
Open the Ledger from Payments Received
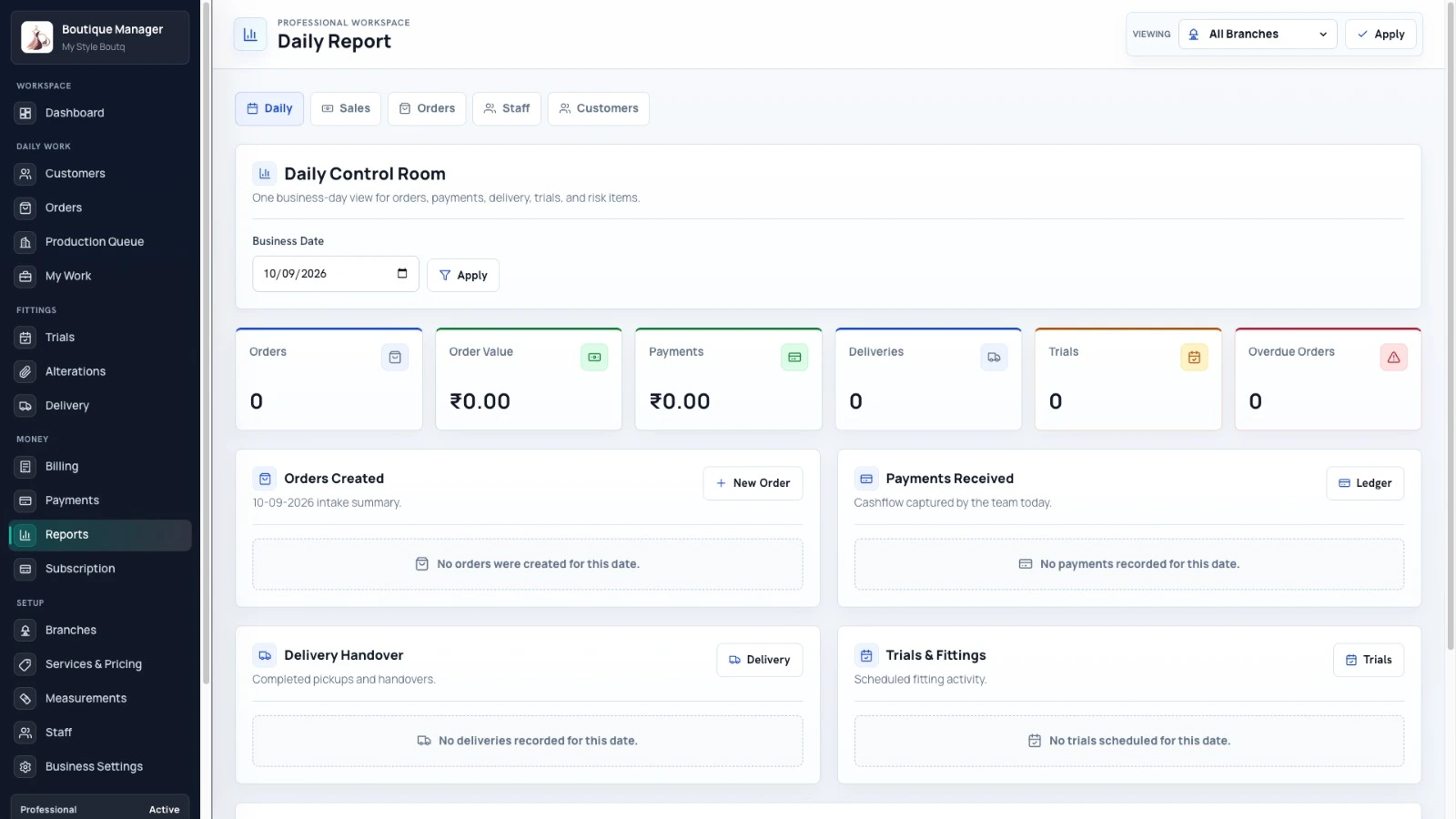click(1365, 483)
